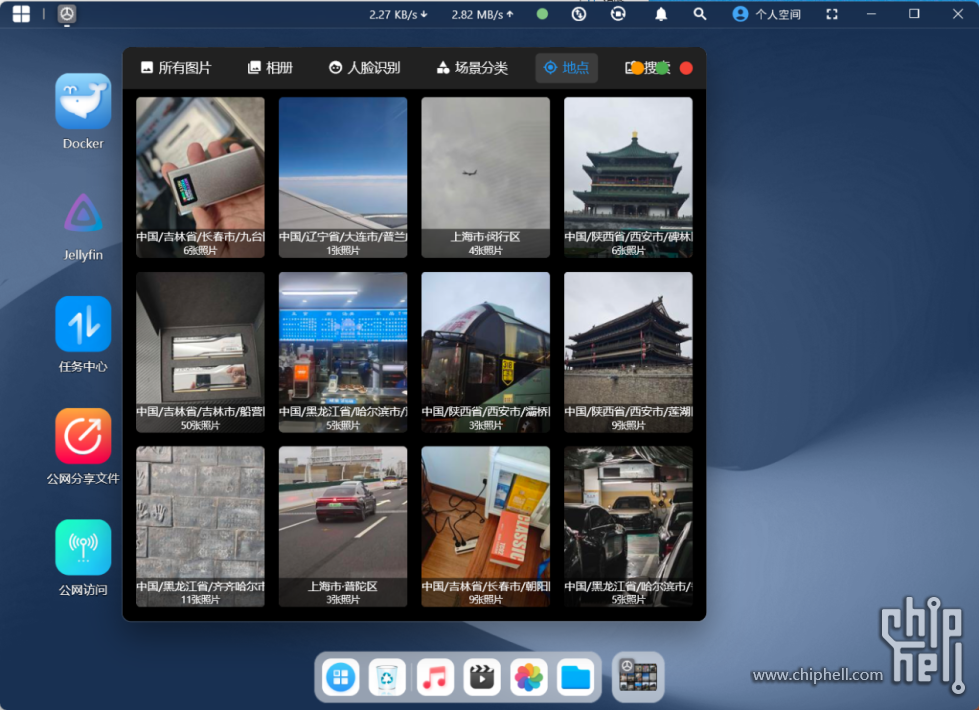Open the music app in the dock
This screenshot has height=710, width=979.
(x=435, y=677)
